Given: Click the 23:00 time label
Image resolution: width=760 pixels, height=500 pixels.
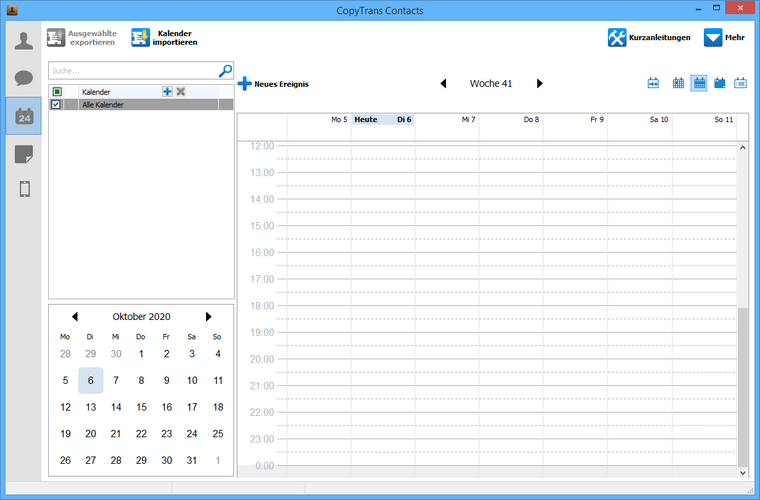Looking at the screenshot, I should (262, 439).
